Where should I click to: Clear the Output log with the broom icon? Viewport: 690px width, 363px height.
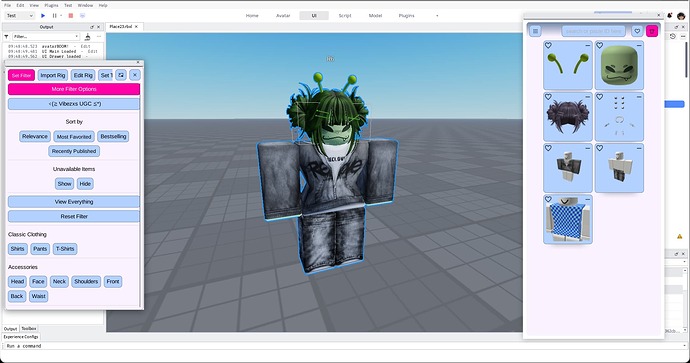point(88,37)
